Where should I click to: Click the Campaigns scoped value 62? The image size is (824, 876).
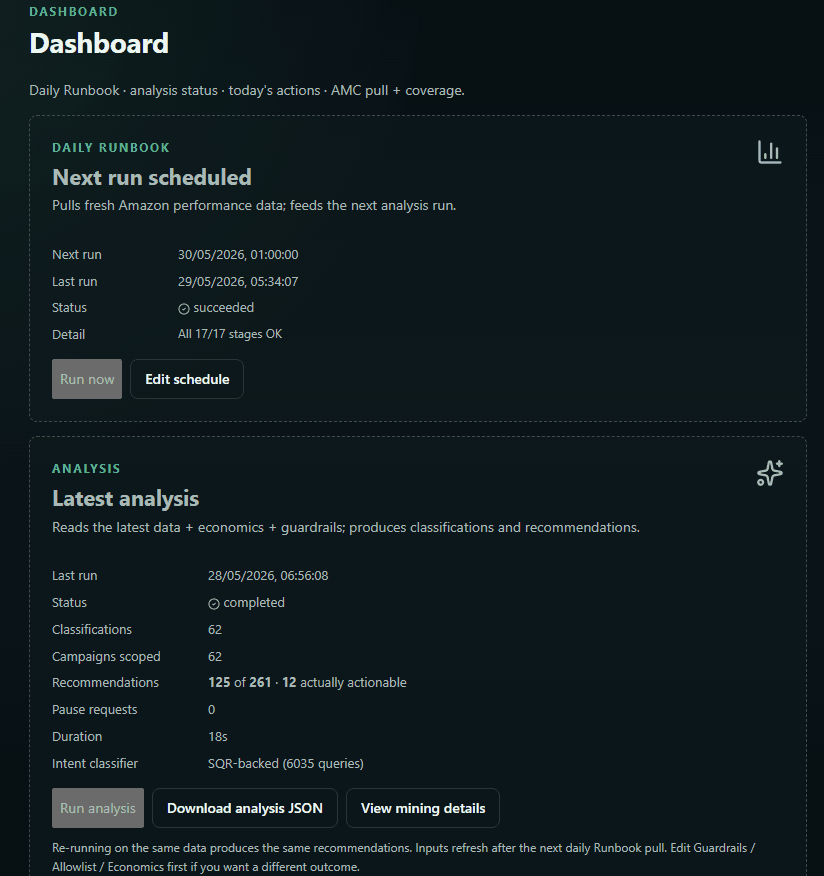[x=215, y=656]
